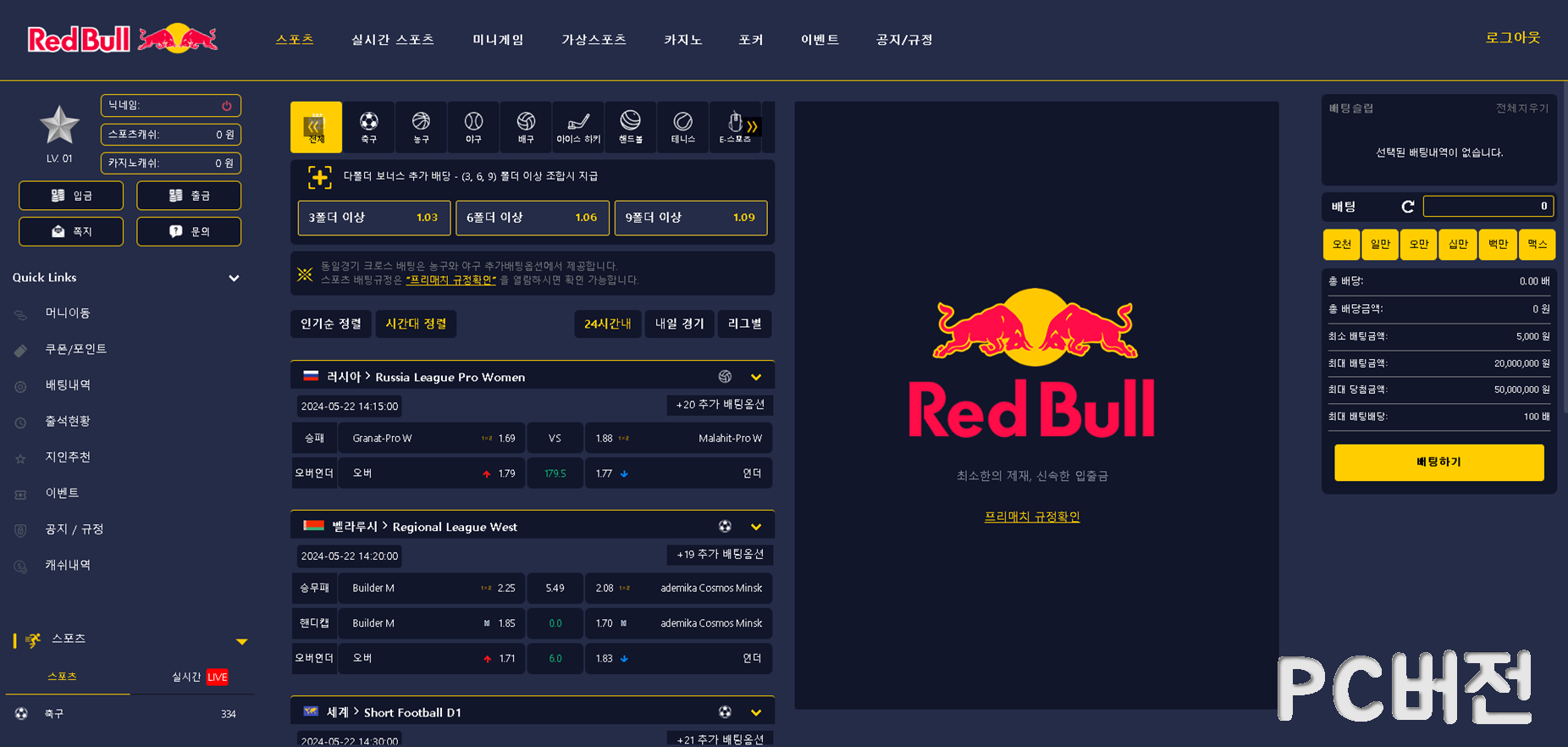Collapse Short Football D1 section
The height and width of the screenshot is (747, 1568).
tap(756, 712)
